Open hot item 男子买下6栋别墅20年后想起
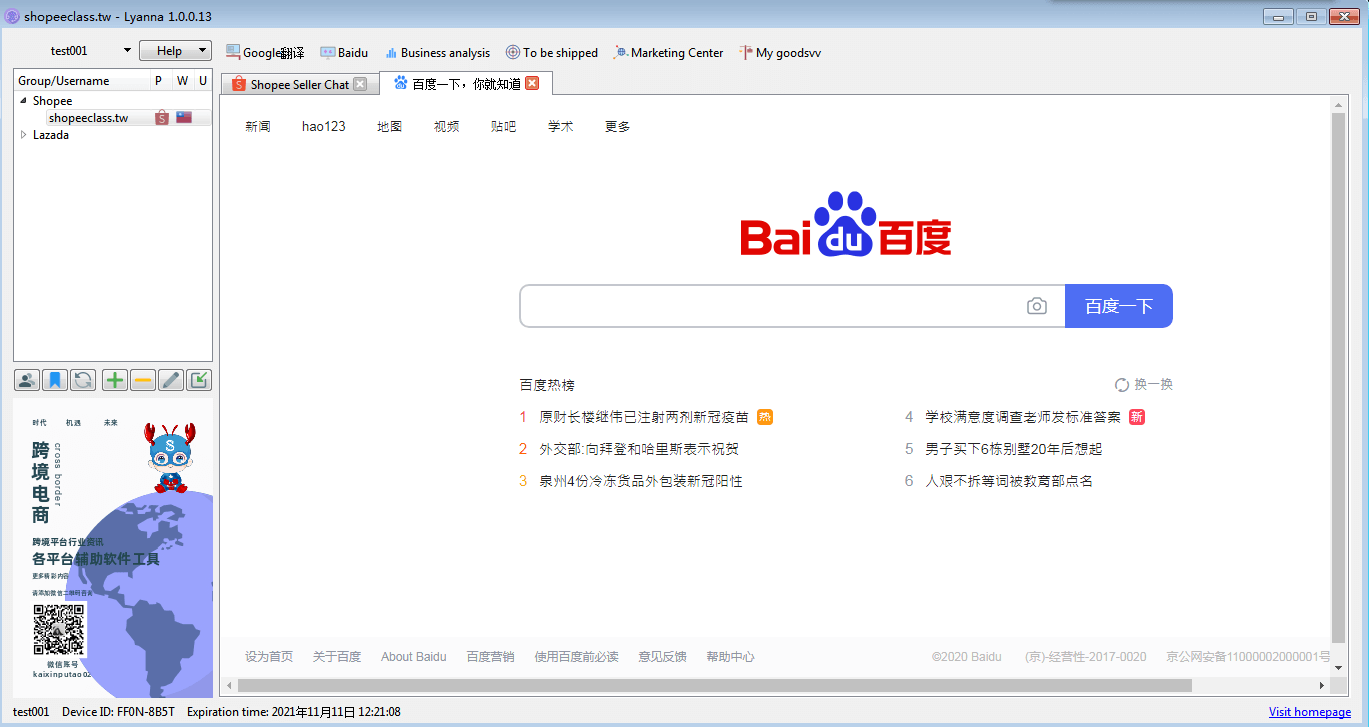 (x=1014, y=449)
